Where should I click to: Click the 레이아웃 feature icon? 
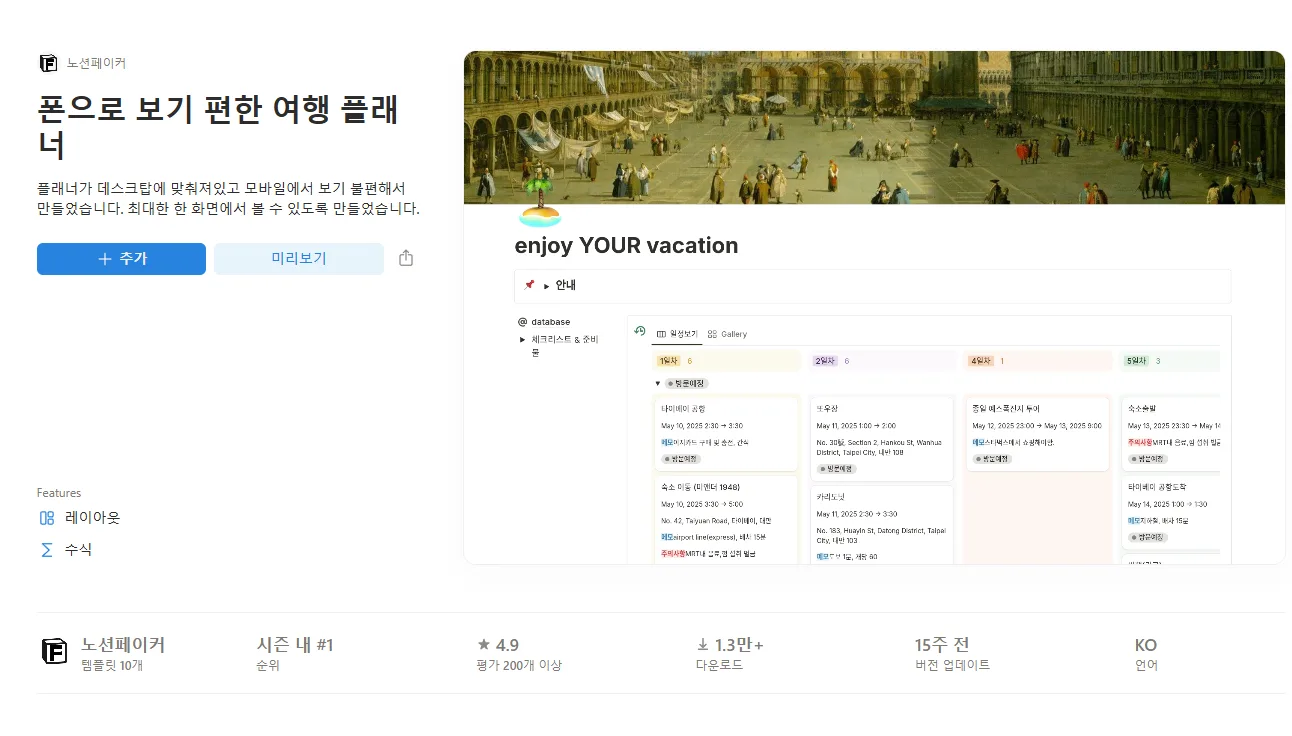pyautogui.click(x=47, y=518)
